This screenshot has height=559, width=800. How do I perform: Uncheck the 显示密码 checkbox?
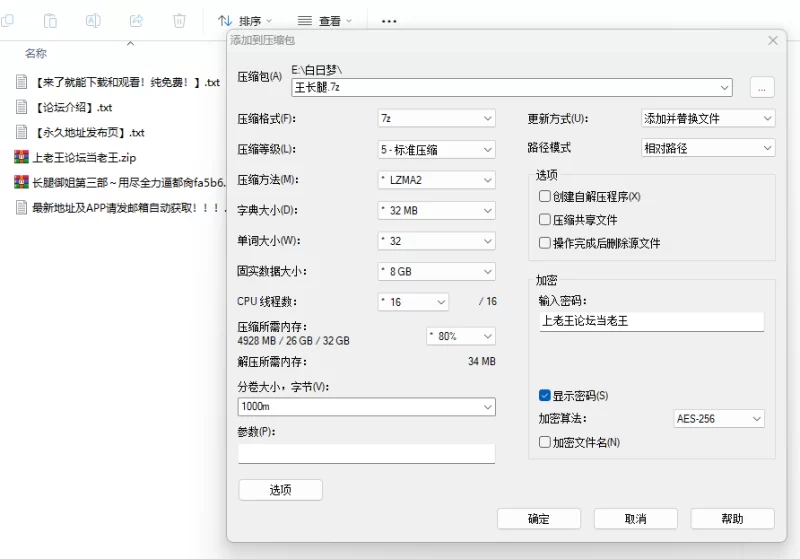(544, 395)
